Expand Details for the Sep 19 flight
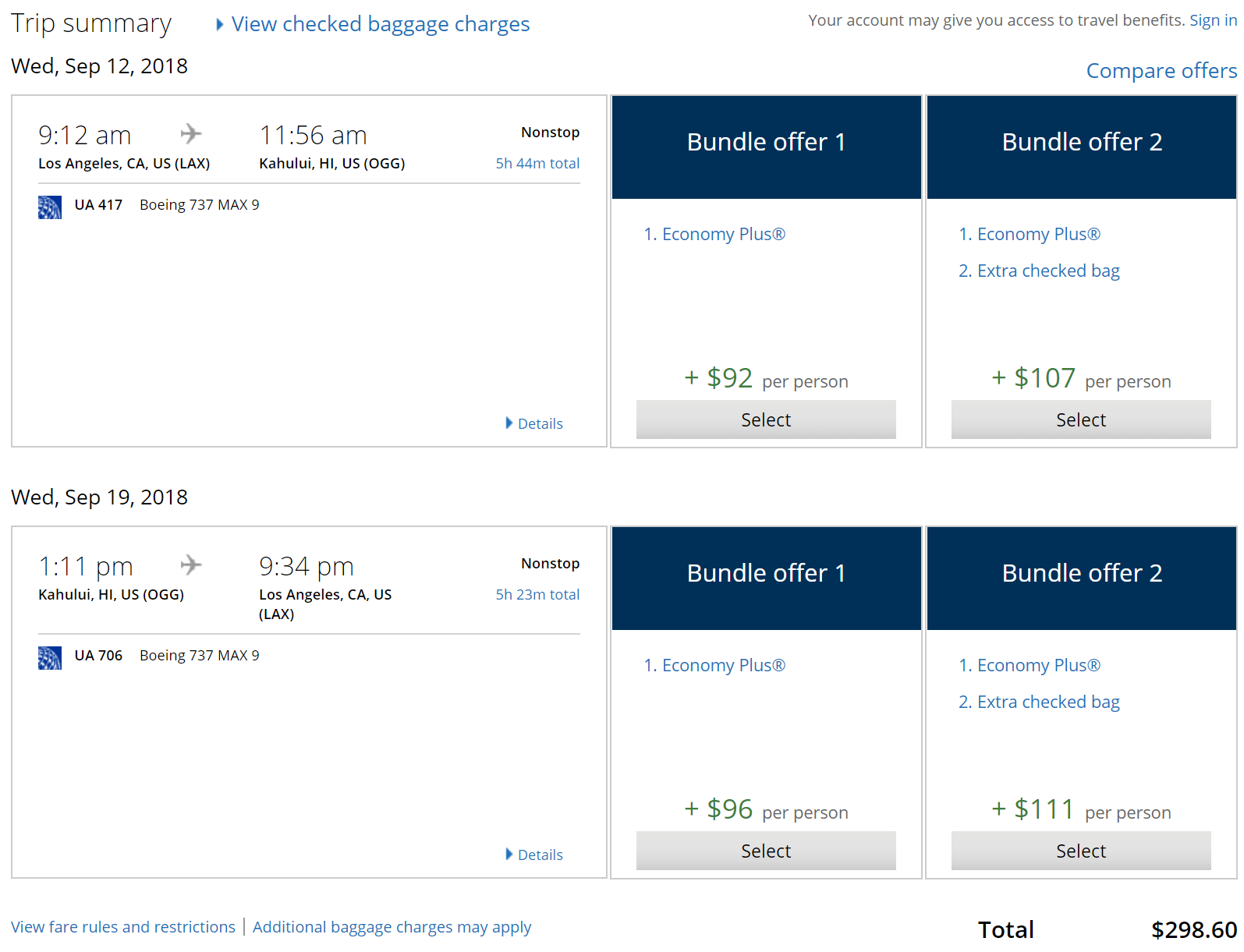 click(539, 855)
